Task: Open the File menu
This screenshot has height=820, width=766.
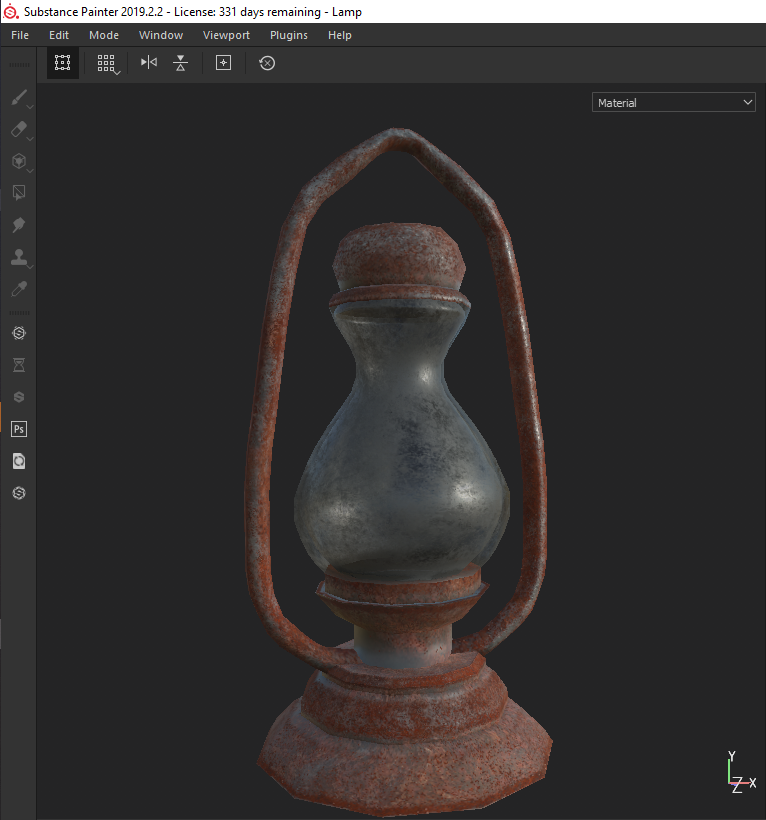Action: [20, 35]
